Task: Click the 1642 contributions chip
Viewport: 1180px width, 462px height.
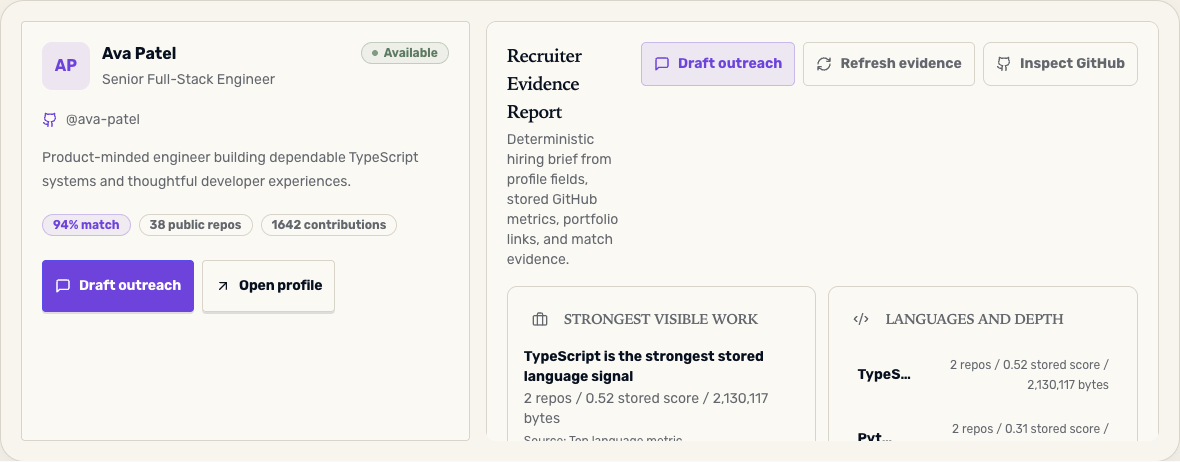Action: pyautogui.click(x=329, y=225)
